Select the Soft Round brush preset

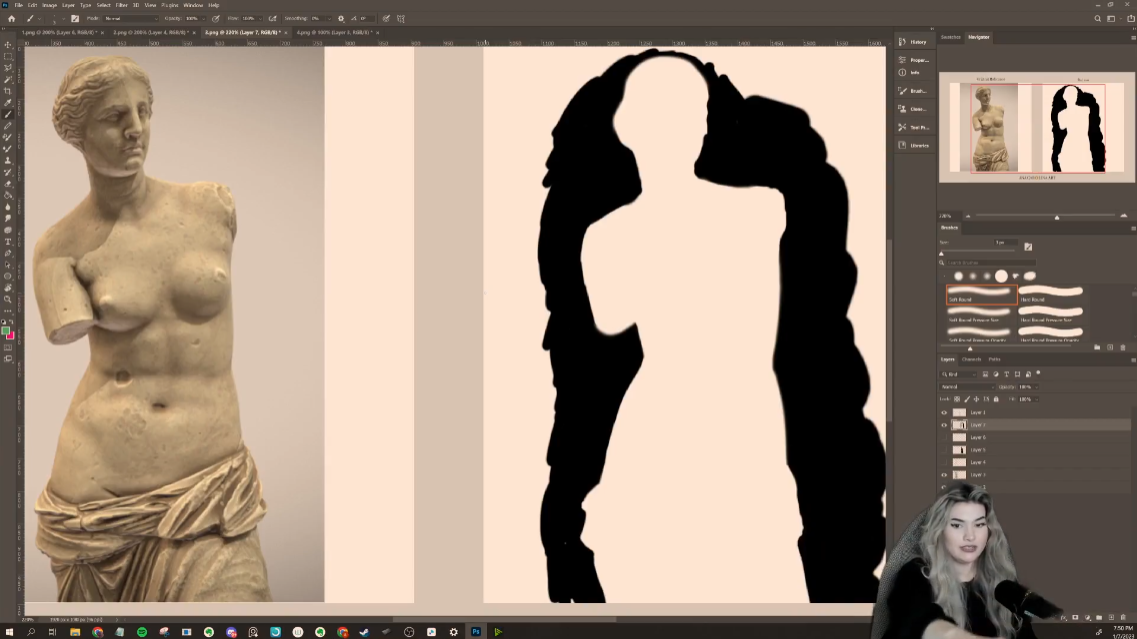click(981, 294)
